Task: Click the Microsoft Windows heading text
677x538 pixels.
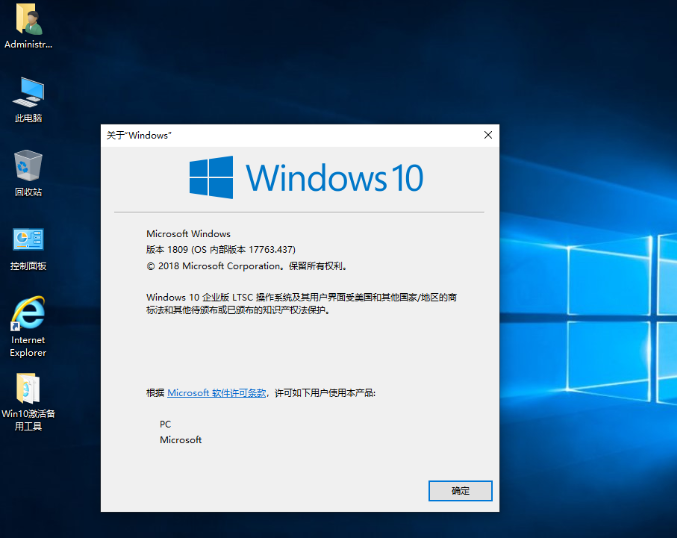Action: click(x=188, y=234)
